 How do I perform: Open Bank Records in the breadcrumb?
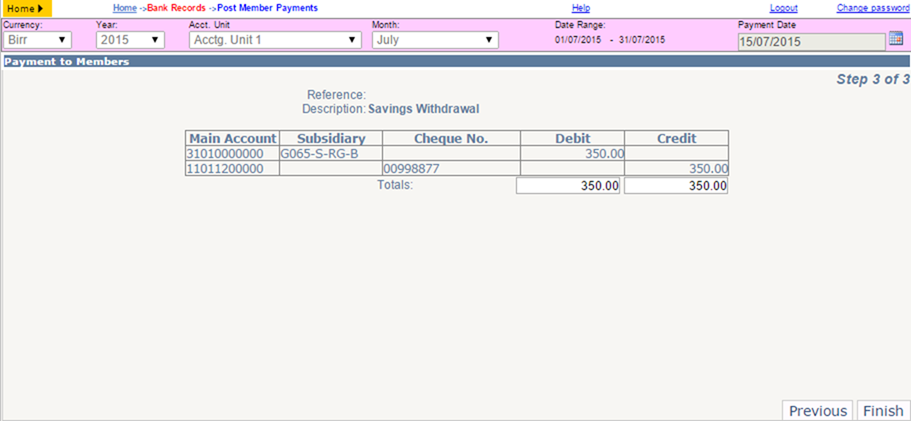(x=176, y=8)
